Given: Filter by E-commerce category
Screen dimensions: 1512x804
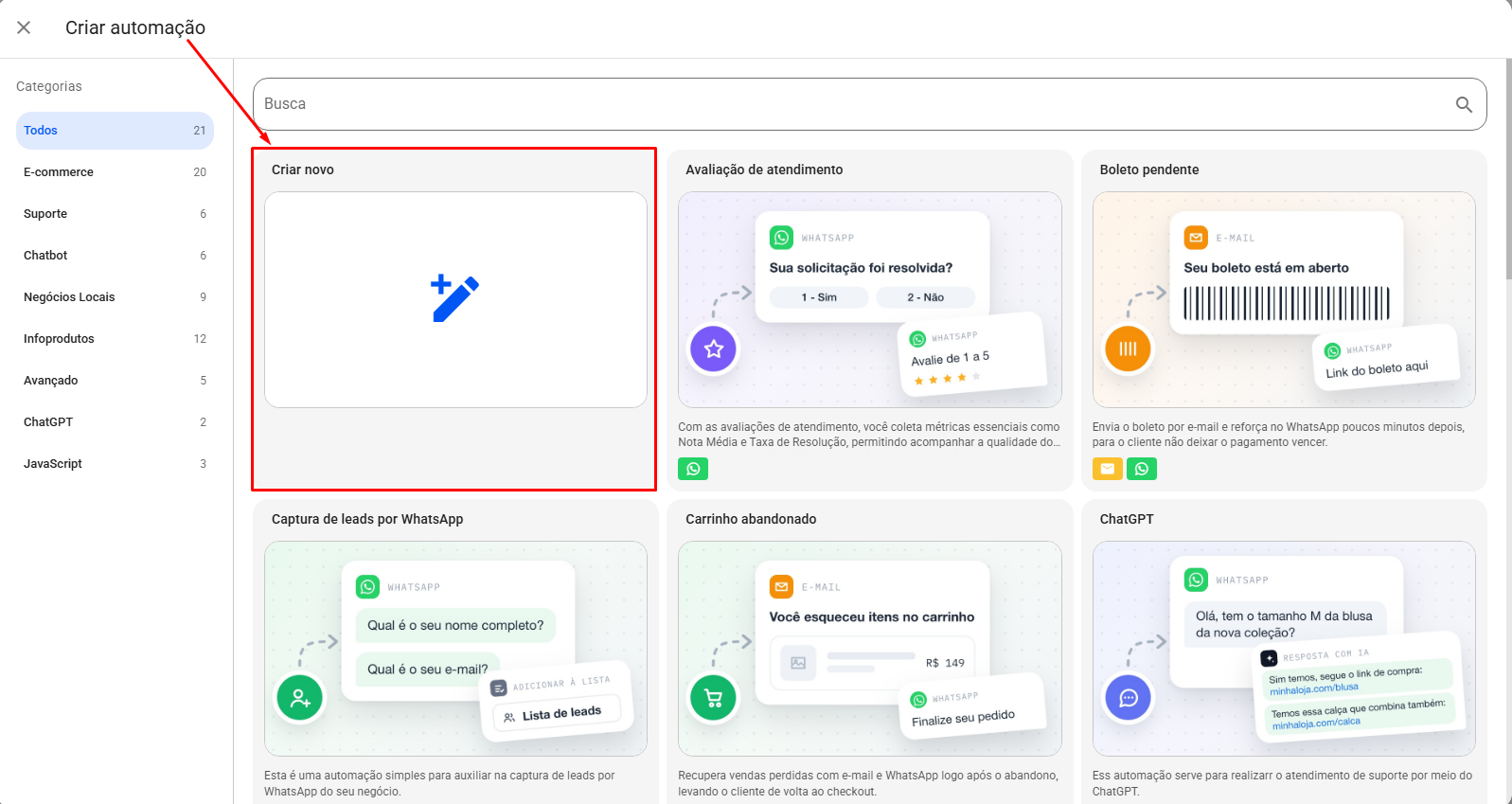Looking at the screenshot, I should 115,172.
